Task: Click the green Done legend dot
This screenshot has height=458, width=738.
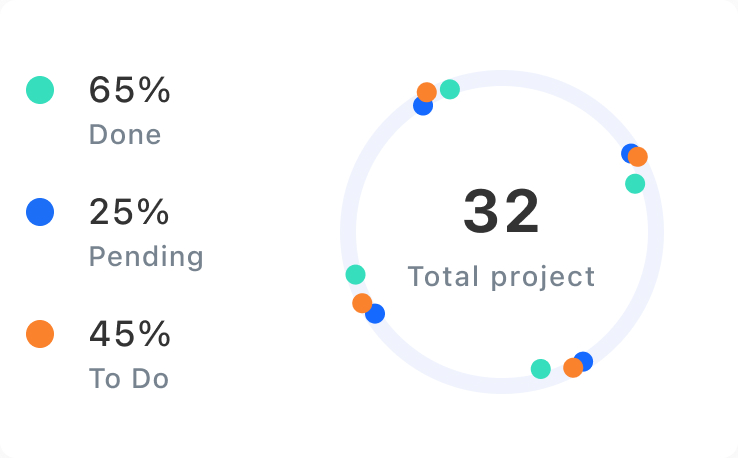Action: (40, 90)
